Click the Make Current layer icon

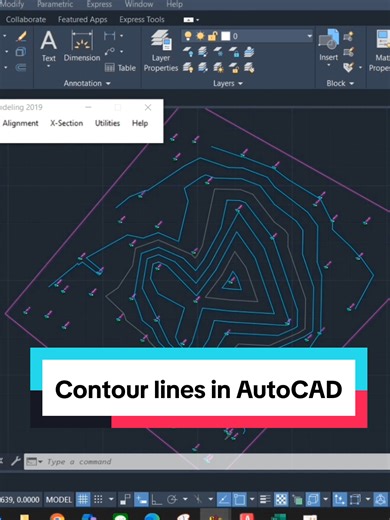(249, 52)
